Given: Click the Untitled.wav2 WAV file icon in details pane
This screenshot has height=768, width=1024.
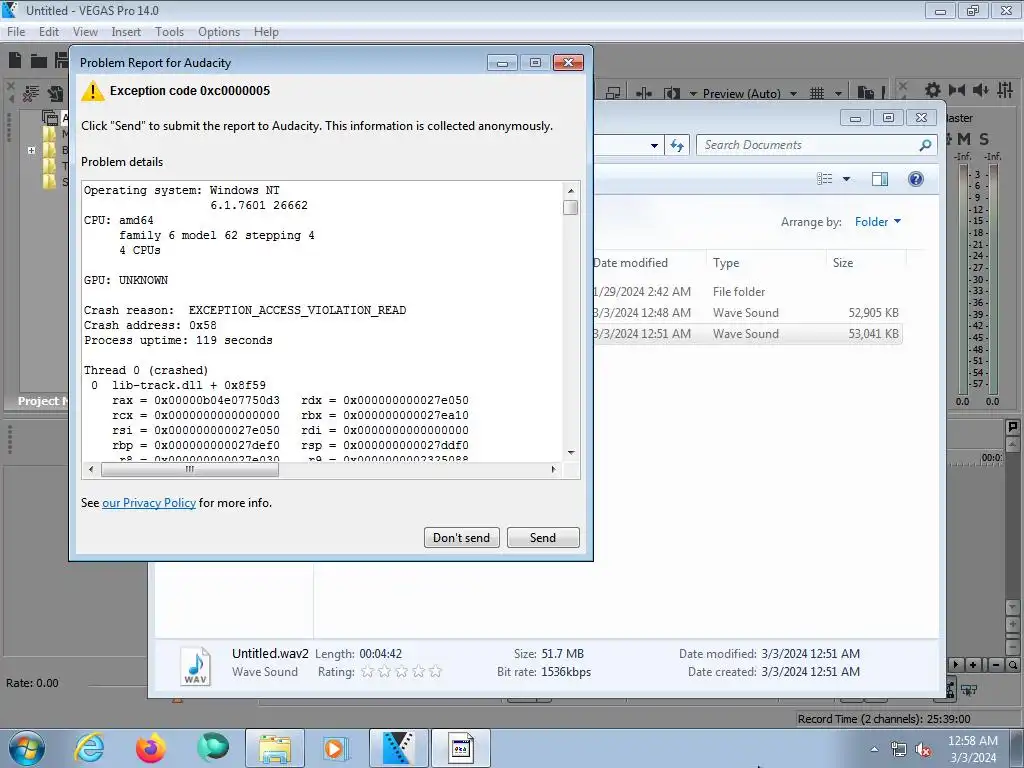Looking at the screenshot, I should point(195,665).
